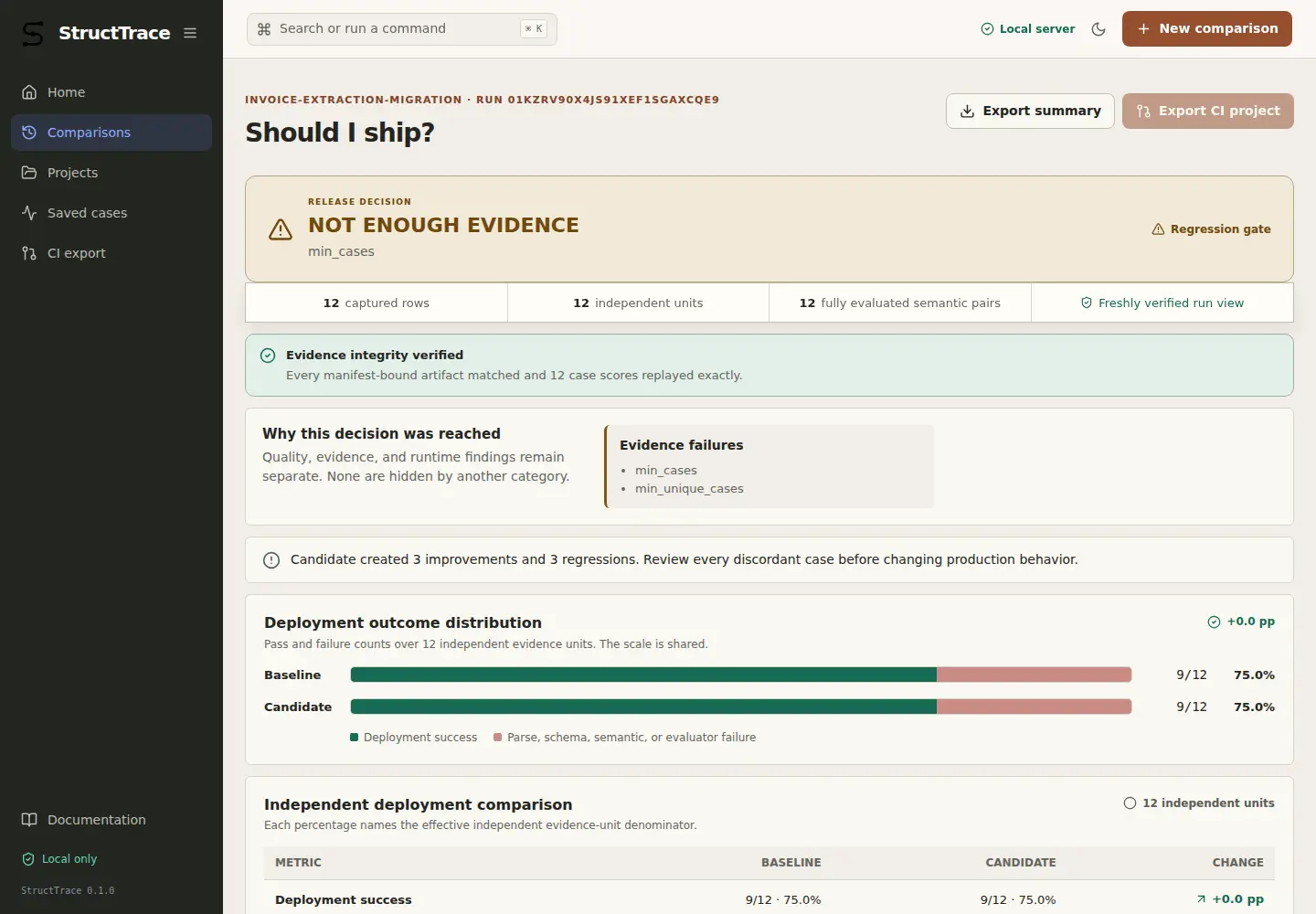Click the check circle beside Evidence integrity verified

pyautogui.click(x=268, y=356)
